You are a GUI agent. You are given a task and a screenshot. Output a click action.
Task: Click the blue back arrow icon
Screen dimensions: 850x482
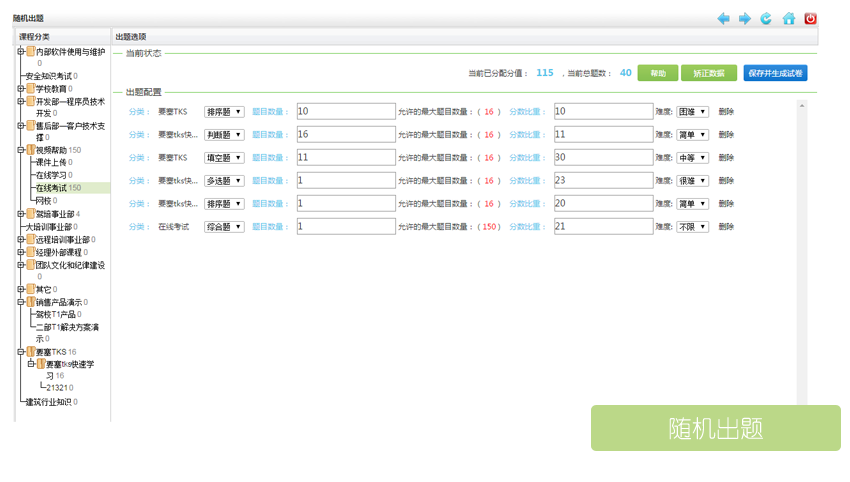pyautogui.click(x=723, y=18)
